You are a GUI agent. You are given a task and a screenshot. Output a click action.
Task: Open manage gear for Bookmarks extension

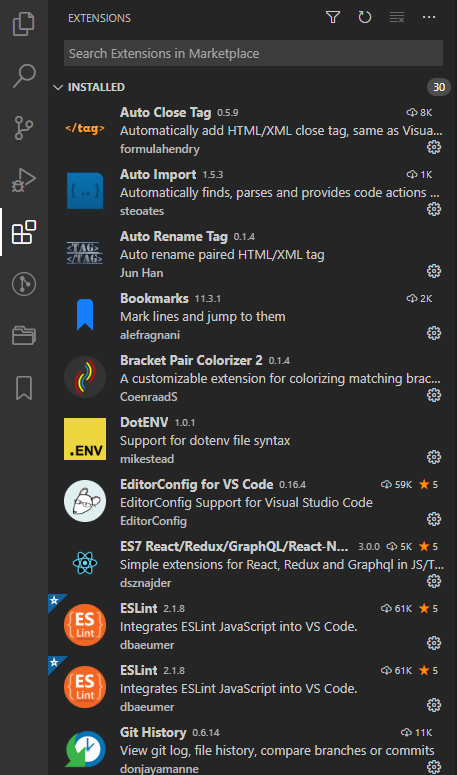tap(434, 333)
